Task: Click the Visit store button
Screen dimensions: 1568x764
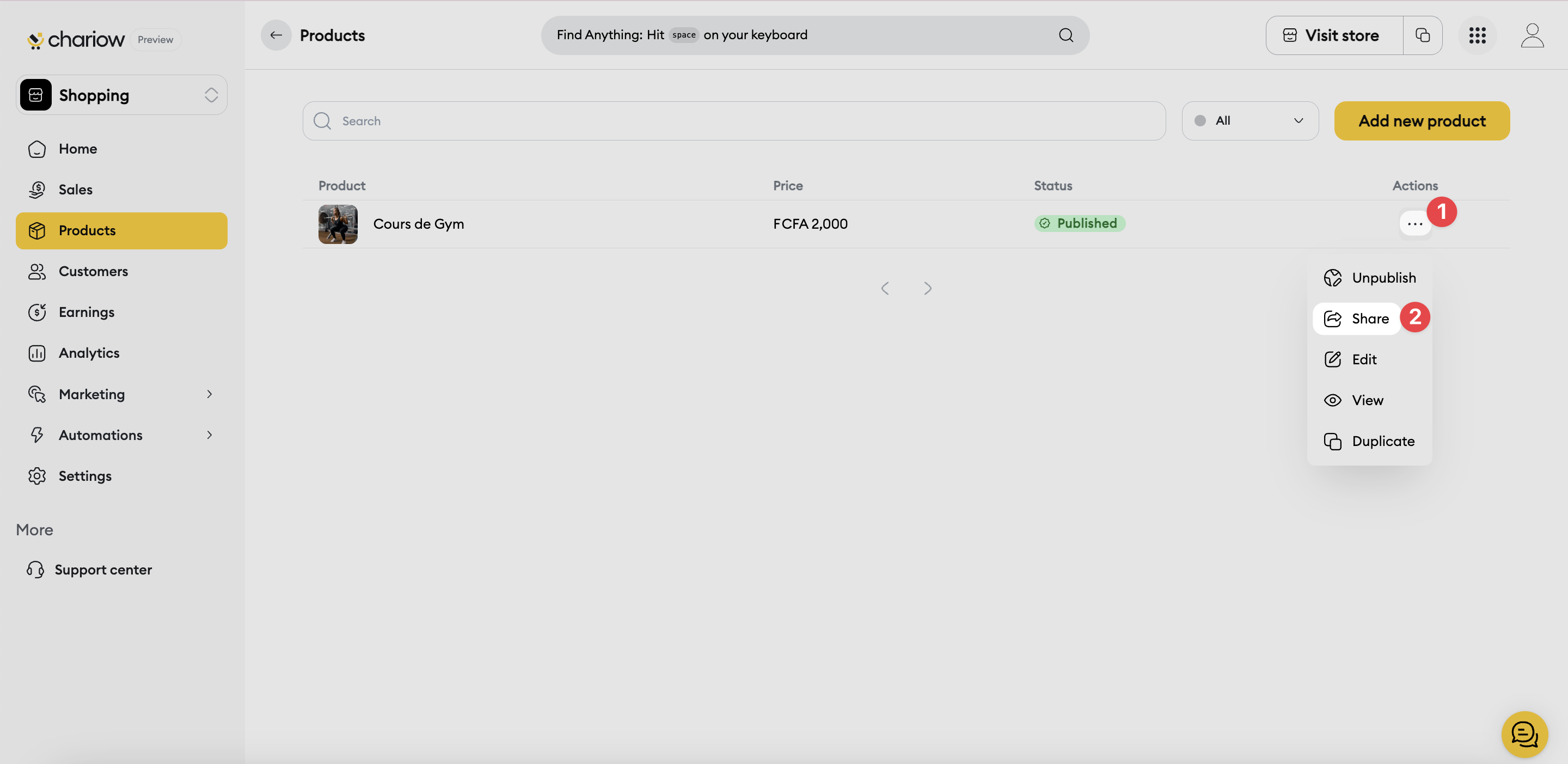Action: (1335, 35)
